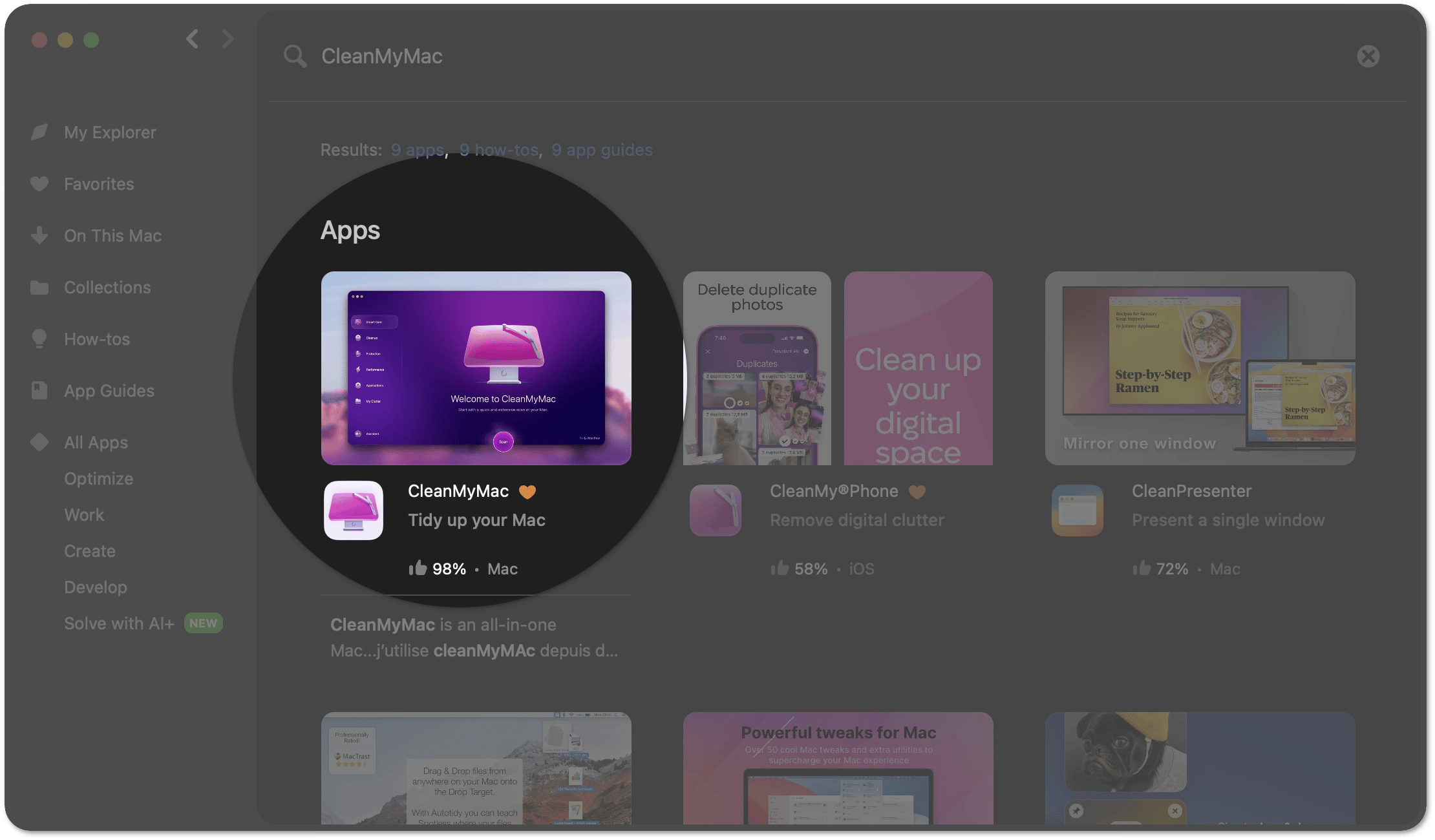Open the Mirror one window screenshot
Image resolution: width=1435 pixels, height=840 pixels.
point(1200,368)
